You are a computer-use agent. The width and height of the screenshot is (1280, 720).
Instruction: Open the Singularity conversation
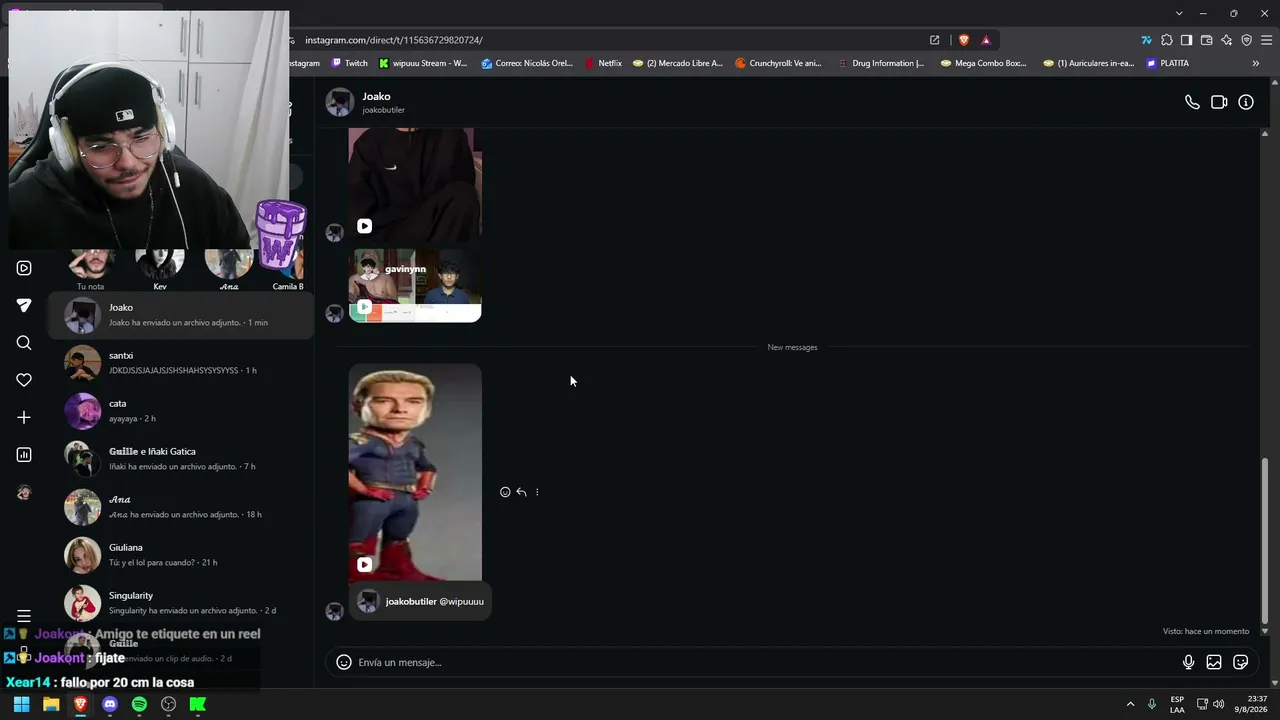tap(181, 603)
